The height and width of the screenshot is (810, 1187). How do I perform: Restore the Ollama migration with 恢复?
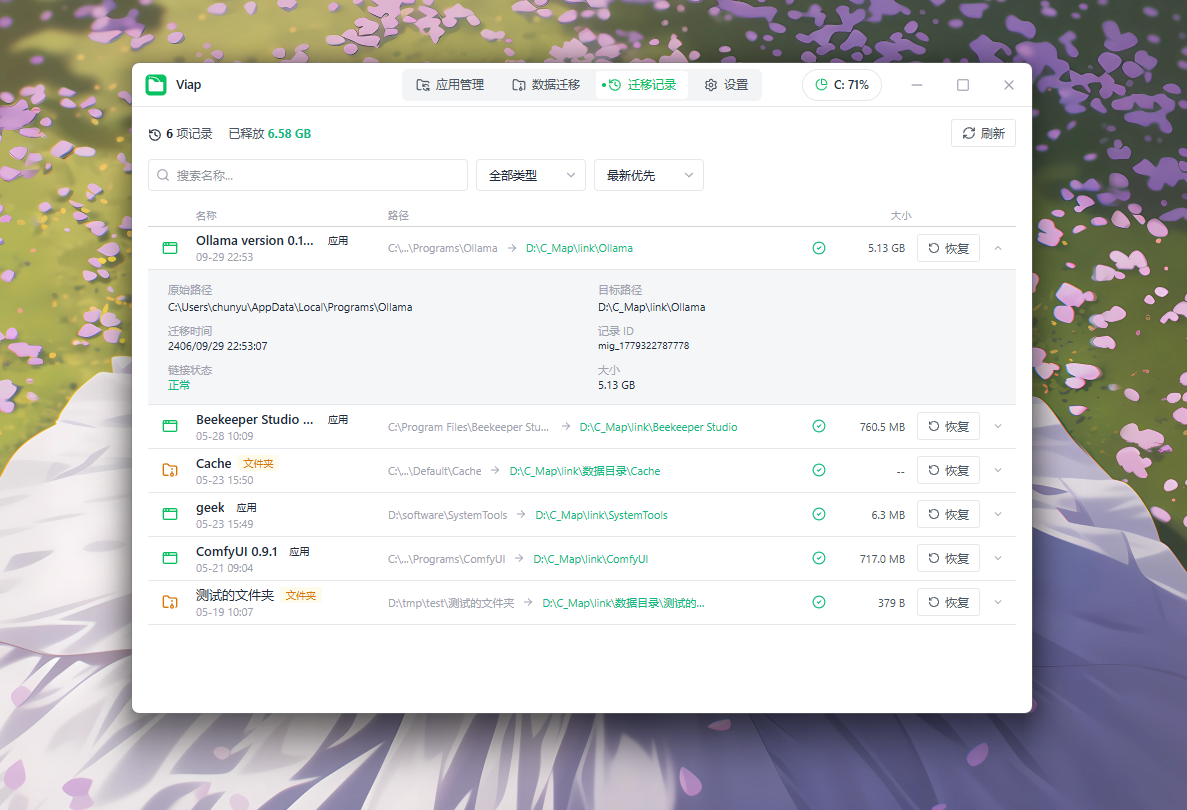click(948, 248)
